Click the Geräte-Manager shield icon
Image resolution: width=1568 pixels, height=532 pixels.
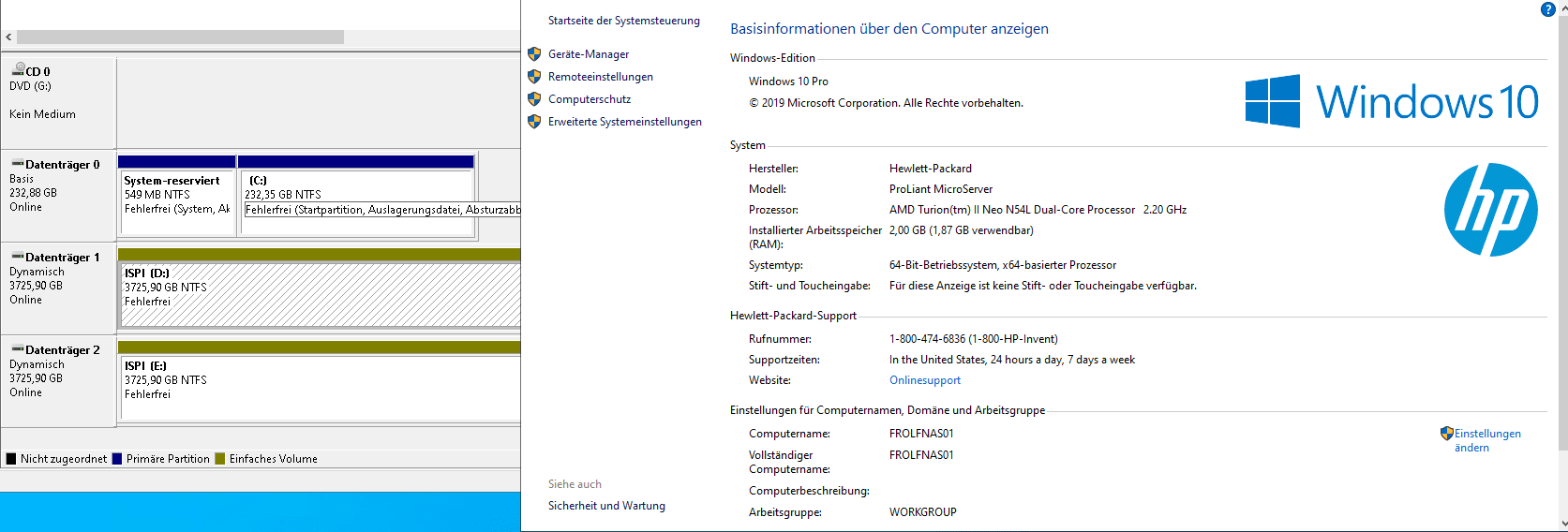point(534,54)
